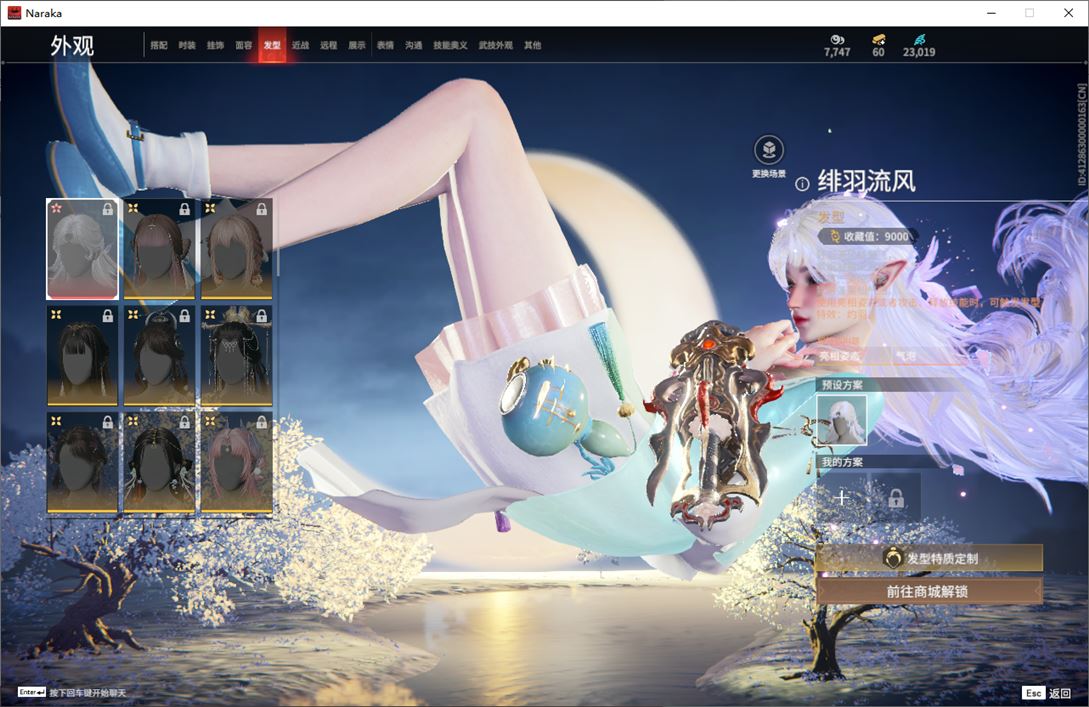Image resolution: width=1089 pixels, height=707 pixels.
Task: Select the 亮相姿态 sub-tab
Action: coord(839,356)
